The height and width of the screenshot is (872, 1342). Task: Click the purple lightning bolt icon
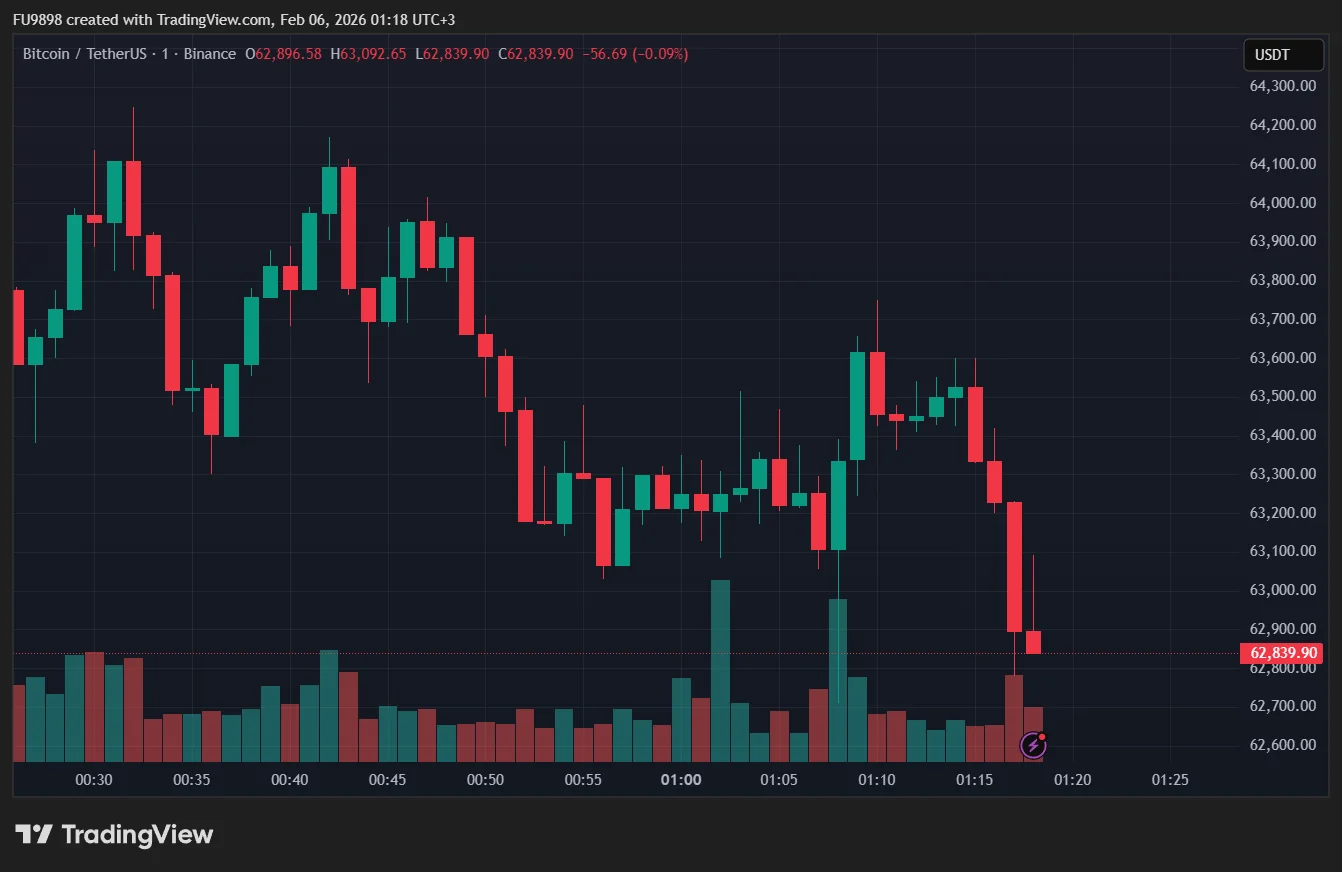coord(1032,745)
